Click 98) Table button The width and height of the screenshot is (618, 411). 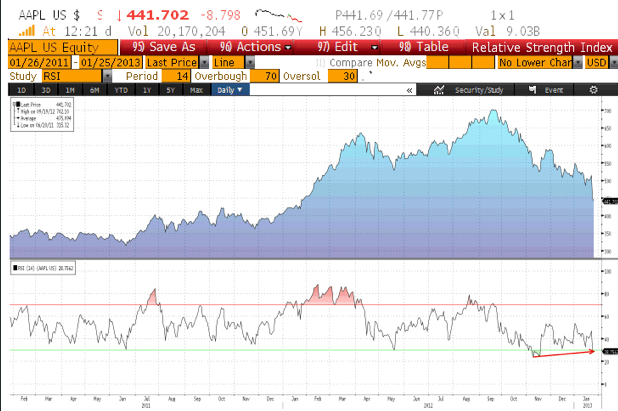coord(423,47)
